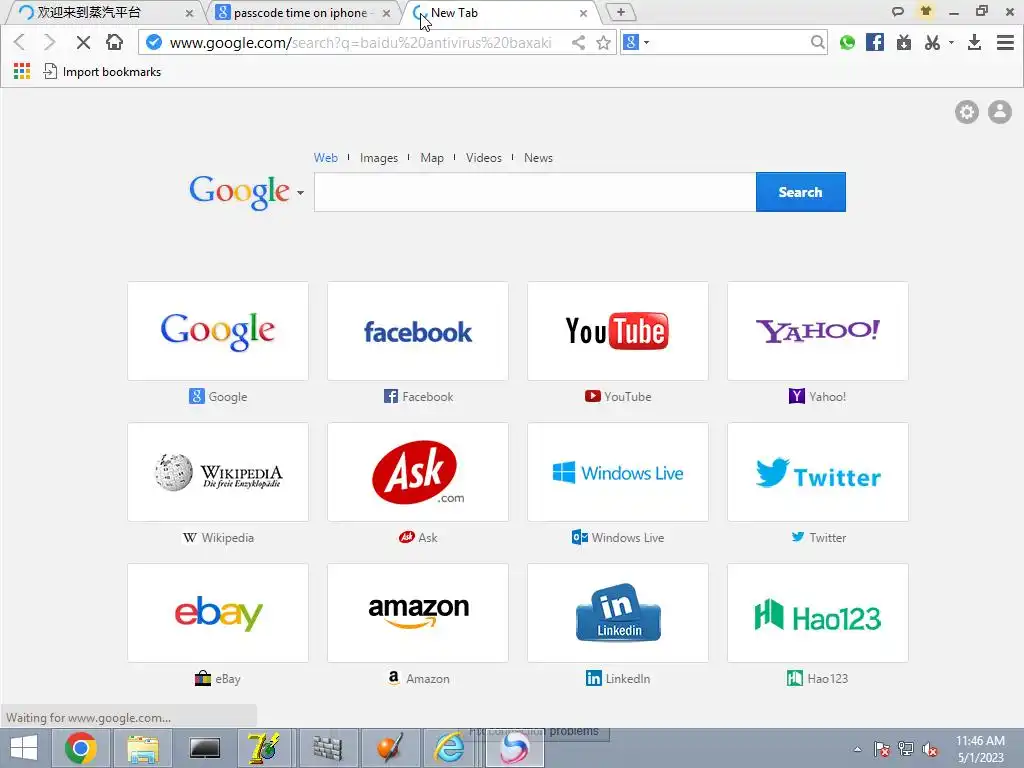Open the user account avatar icon
This screenshot has height=768, width=1024.
click(x=999, y=112)
